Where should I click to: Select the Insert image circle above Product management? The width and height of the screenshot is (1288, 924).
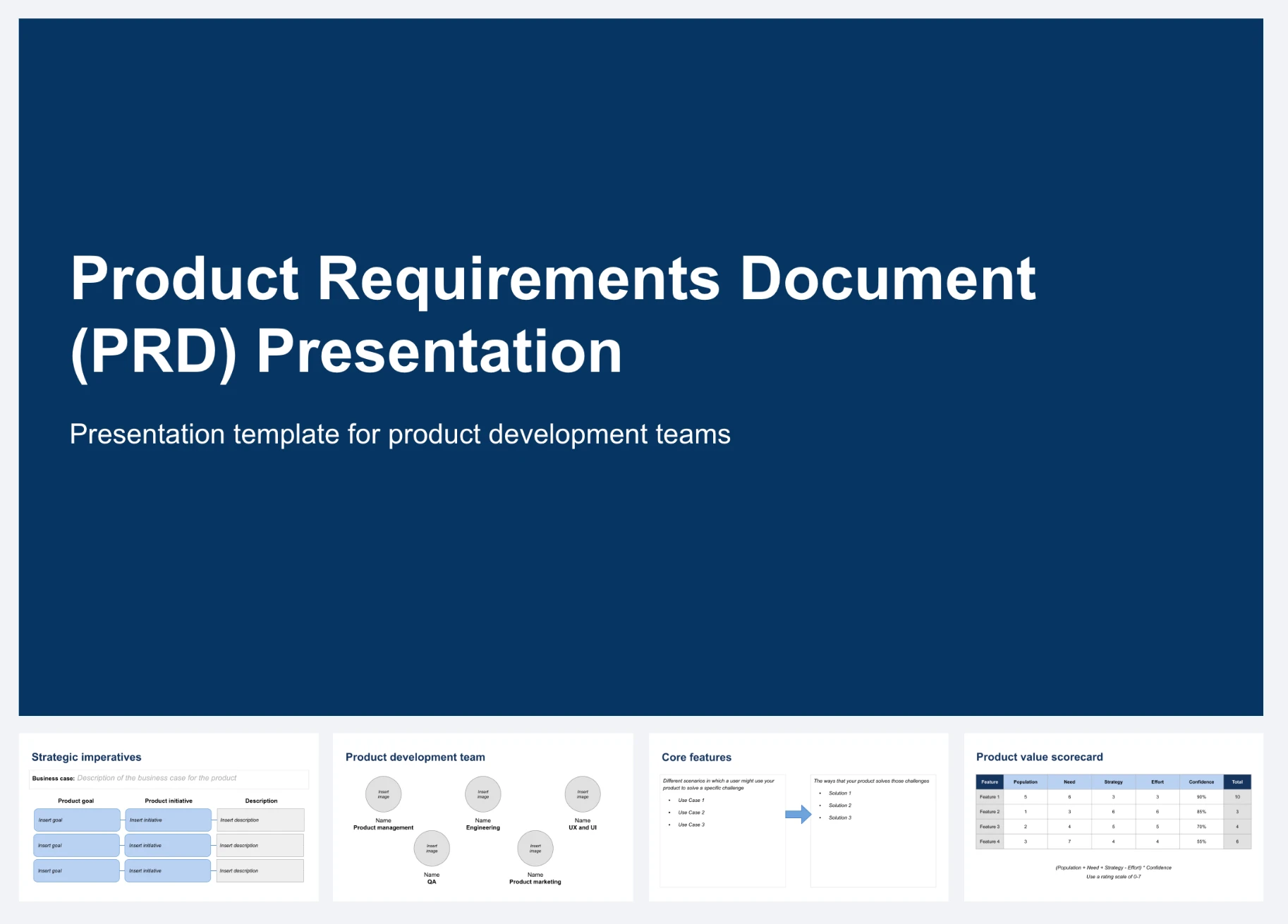383,794
